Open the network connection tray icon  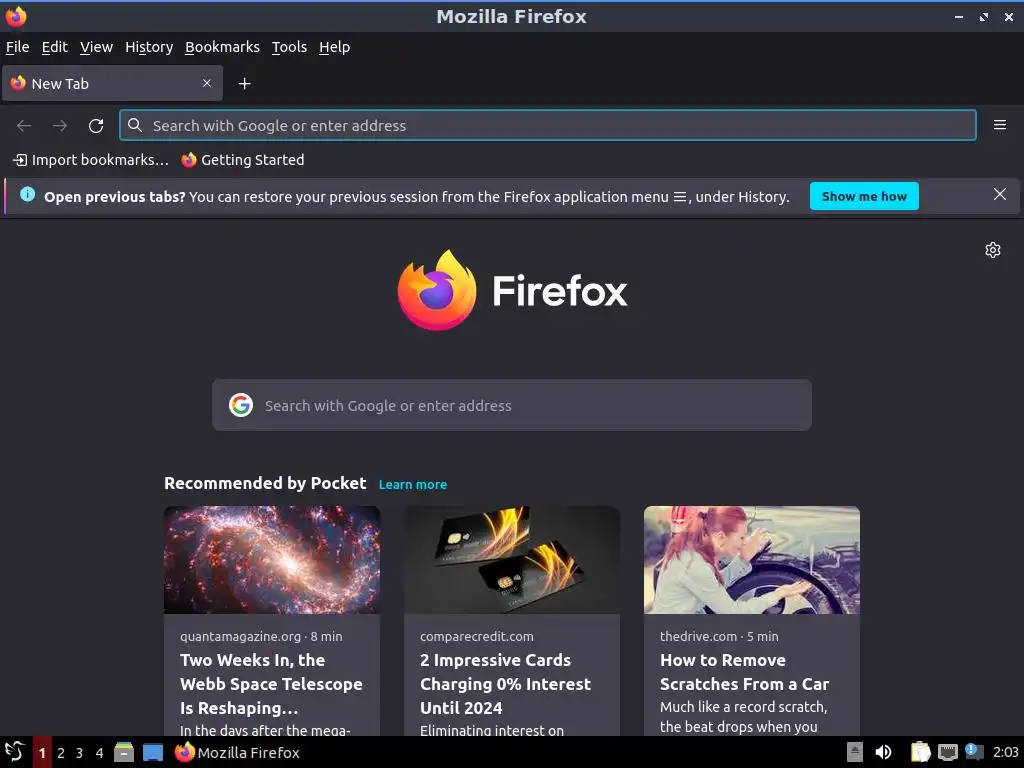coord(948,752)
